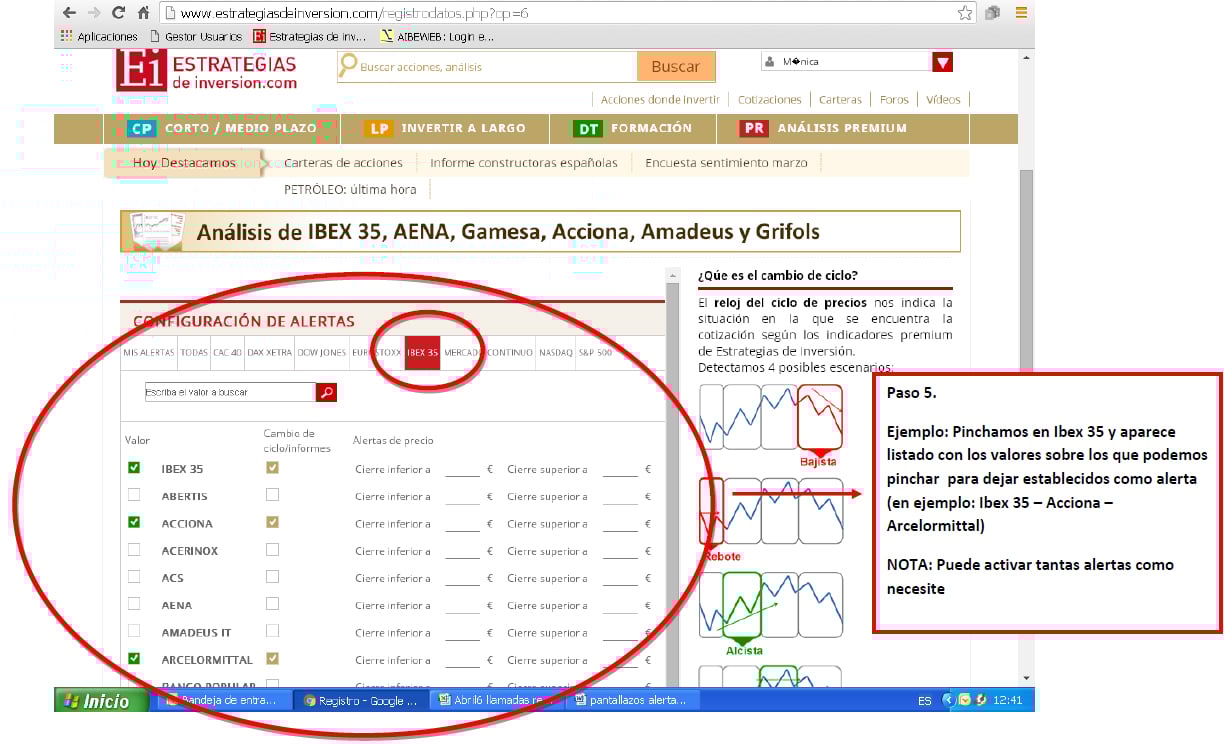The width and height of the screenshot is (1231, 751).
Task: Uncheck the ACCIONA valor checkbox
Action: pos(134,522)
